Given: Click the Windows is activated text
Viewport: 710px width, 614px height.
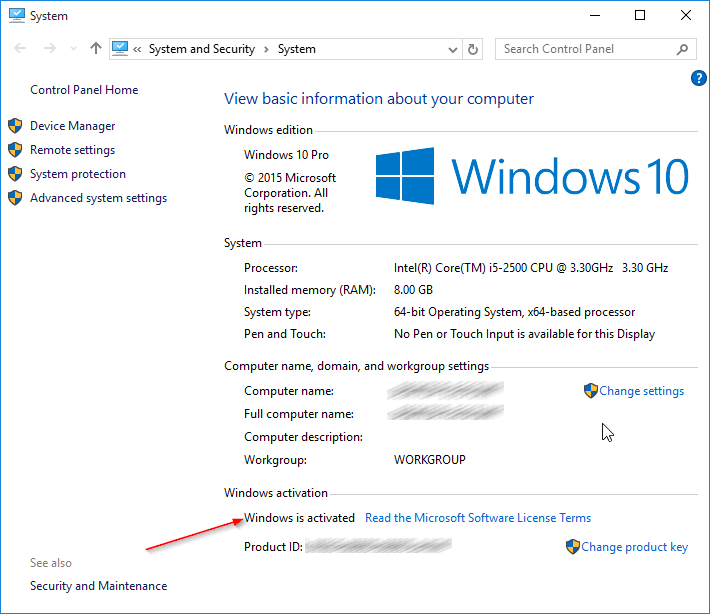Looking at the screenshot, I should [299, 518].
